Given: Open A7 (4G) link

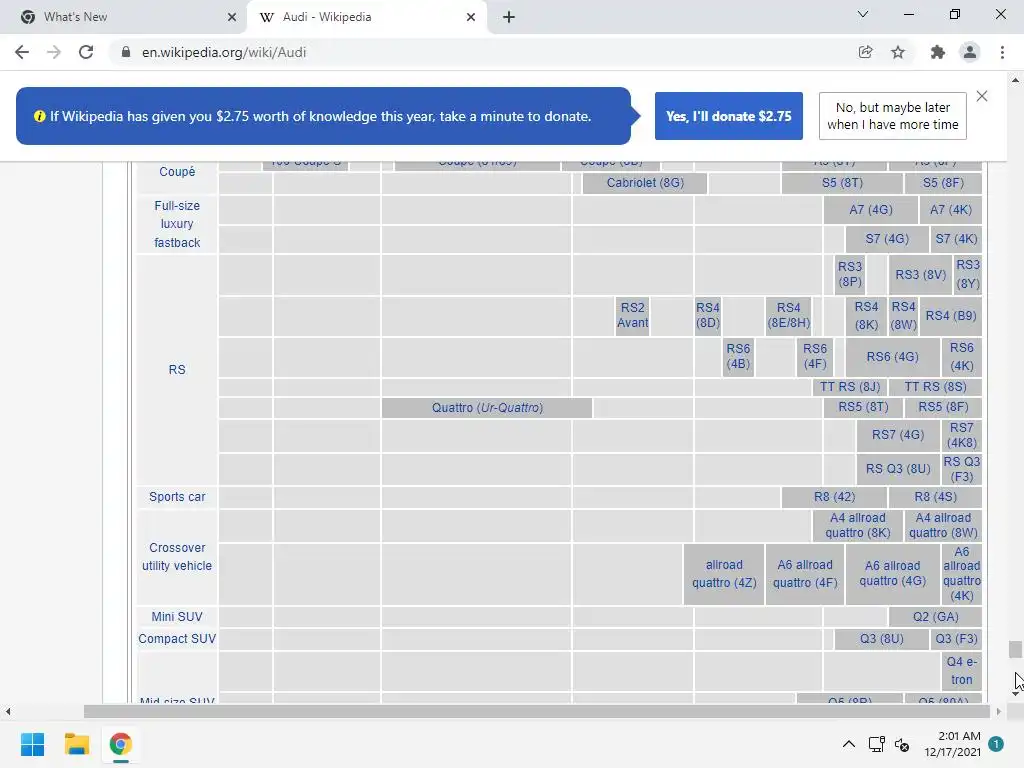Looking at the screenshot, I should click(x=871, y=210).
